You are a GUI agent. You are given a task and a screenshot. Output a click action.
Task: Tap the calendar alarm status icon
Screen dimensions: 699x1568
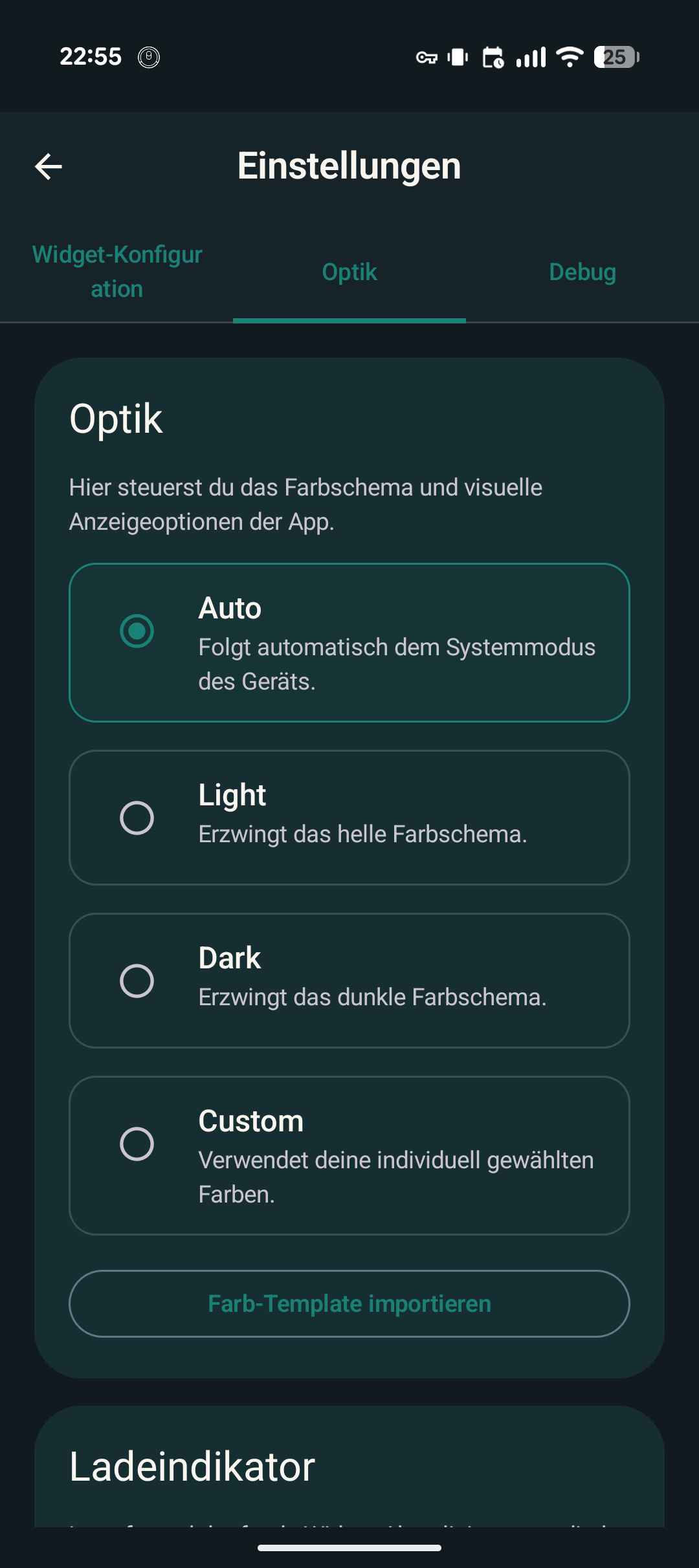pos(493,58)
